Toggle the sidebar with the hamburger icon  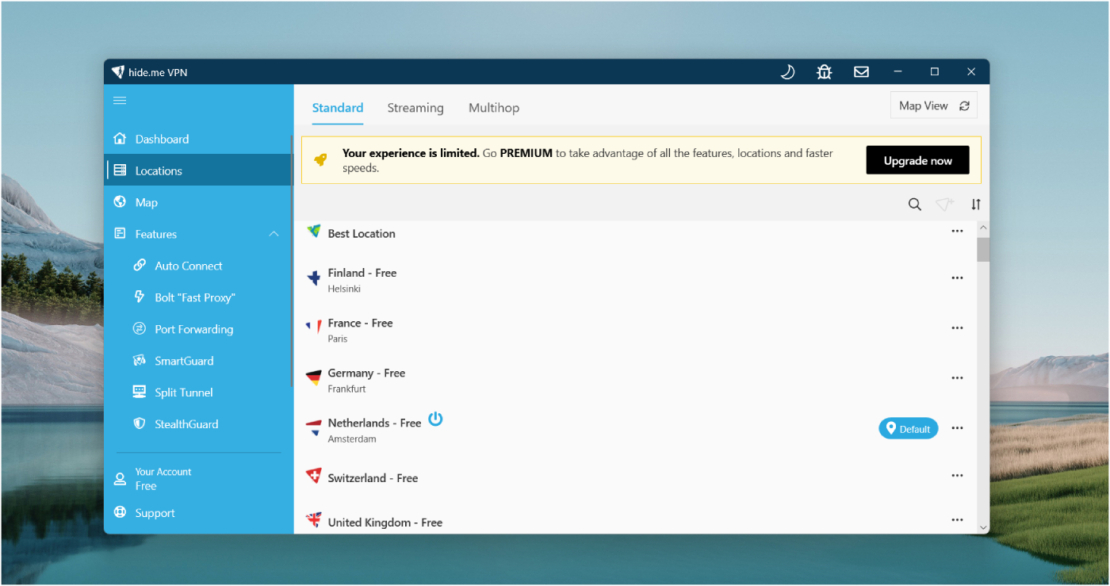pyautogui.click(x=119, y=100)
